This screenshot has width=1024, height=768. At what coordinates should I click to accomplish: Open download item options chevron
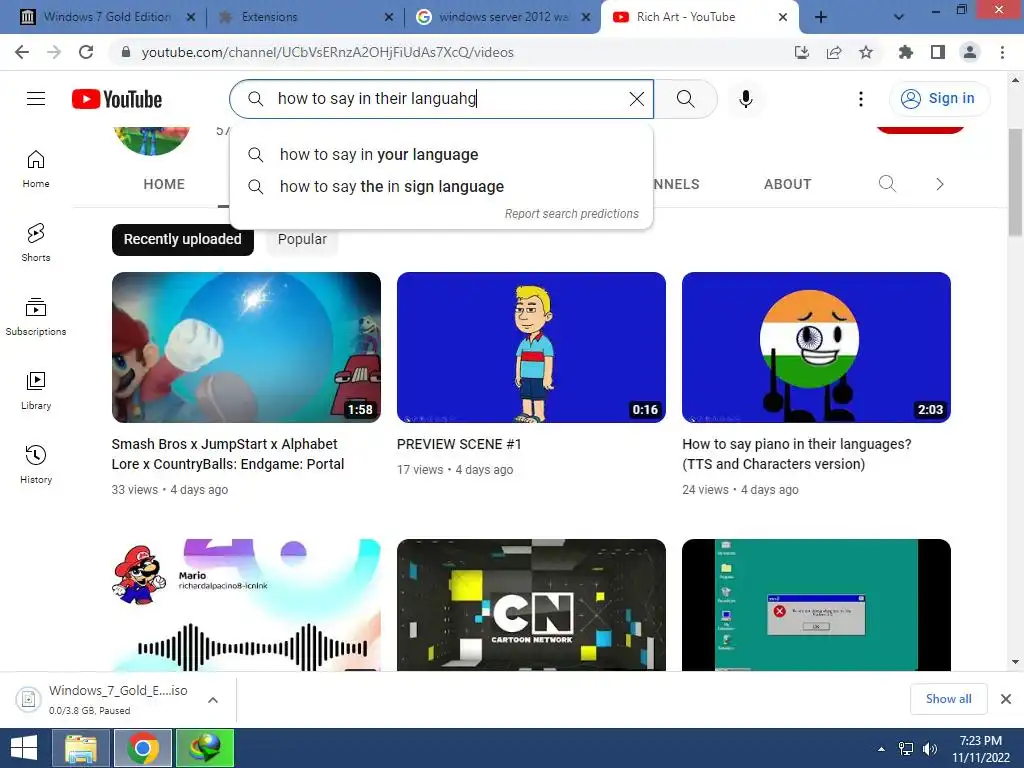click(x=213, y=700)
